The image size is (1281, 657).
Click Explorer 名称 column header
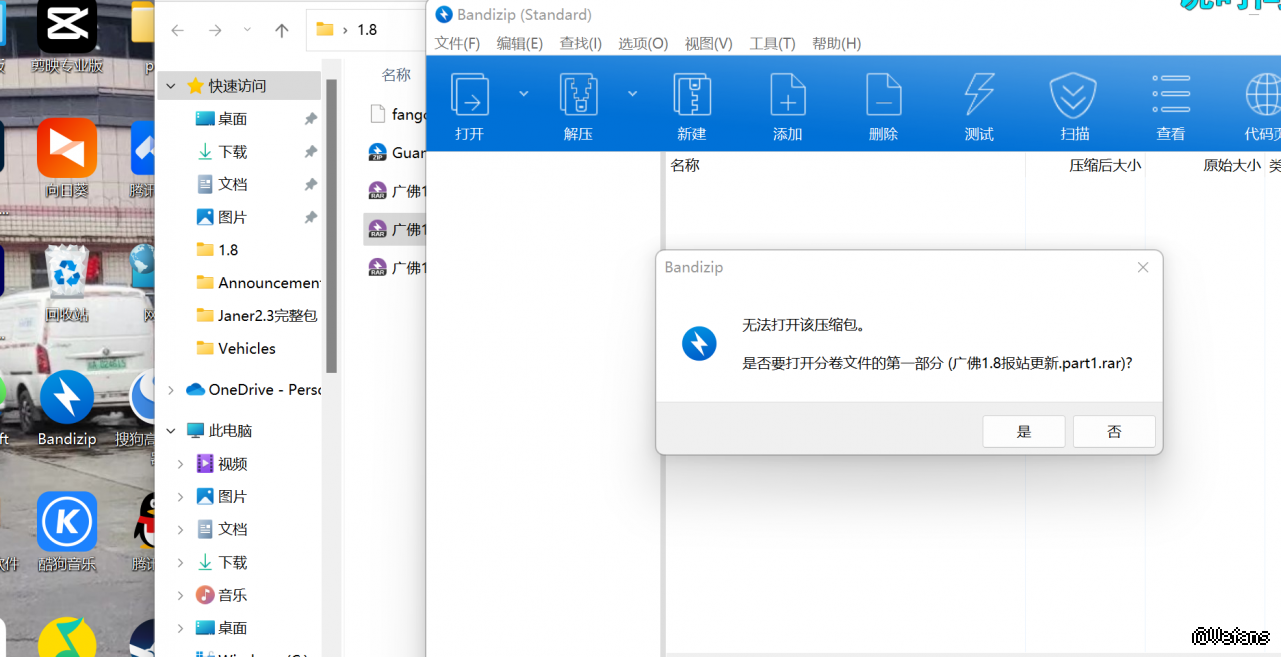(x=397, y=75)
